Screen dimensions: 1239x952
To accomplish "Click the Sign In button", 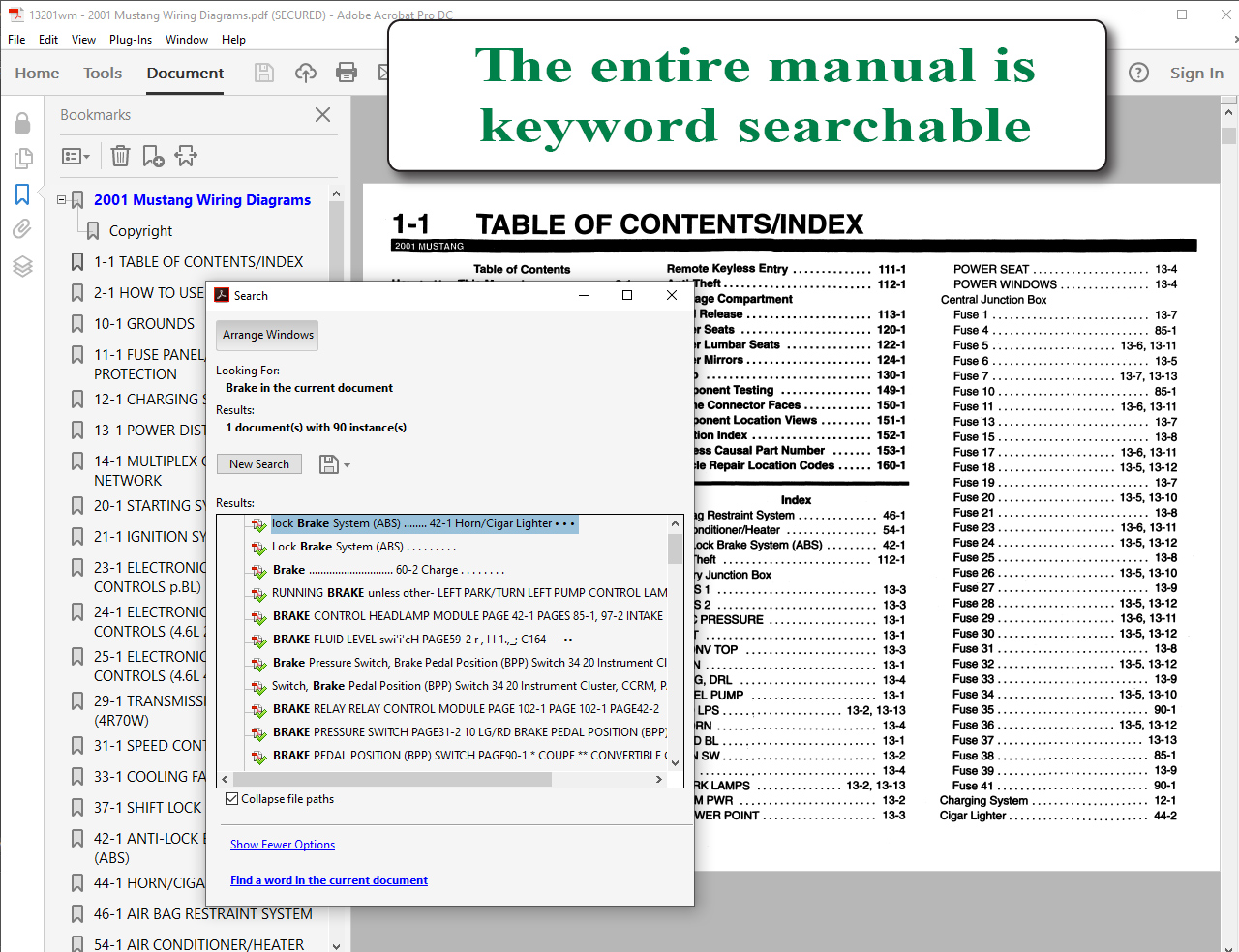I will coord(1196,73).
